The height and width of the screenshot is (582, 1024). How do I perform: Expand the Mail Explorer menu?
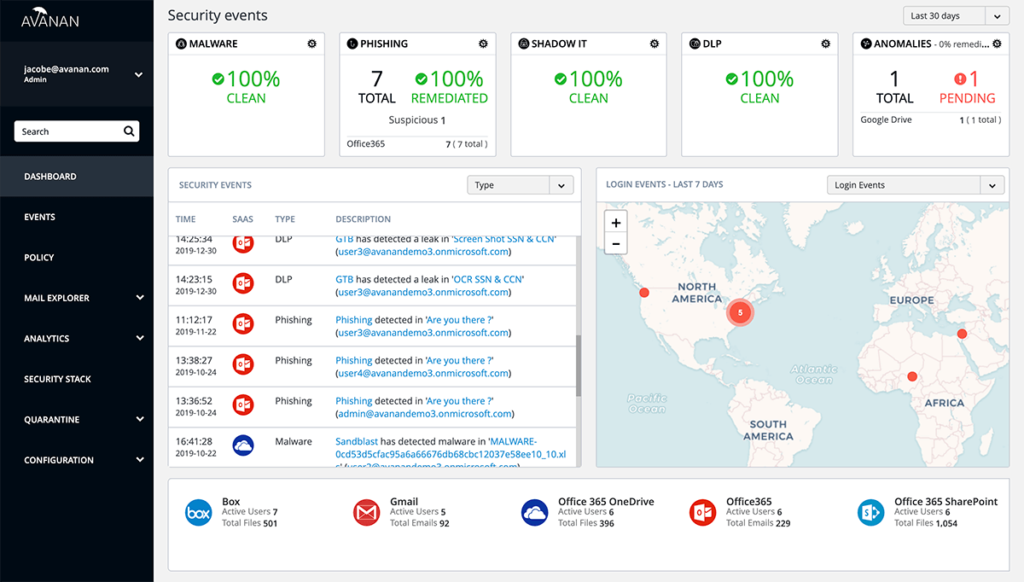point(140,298)
